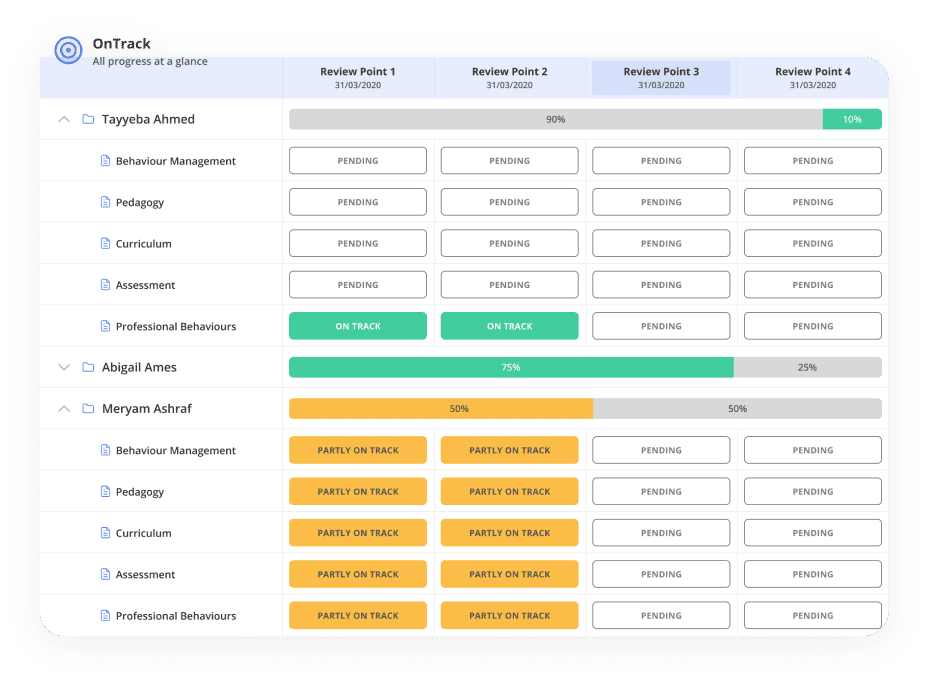Click Abigail Ames's folder icon
This screenshot has height=682, width=929.
pyautogui.click(x=88, y=367)
